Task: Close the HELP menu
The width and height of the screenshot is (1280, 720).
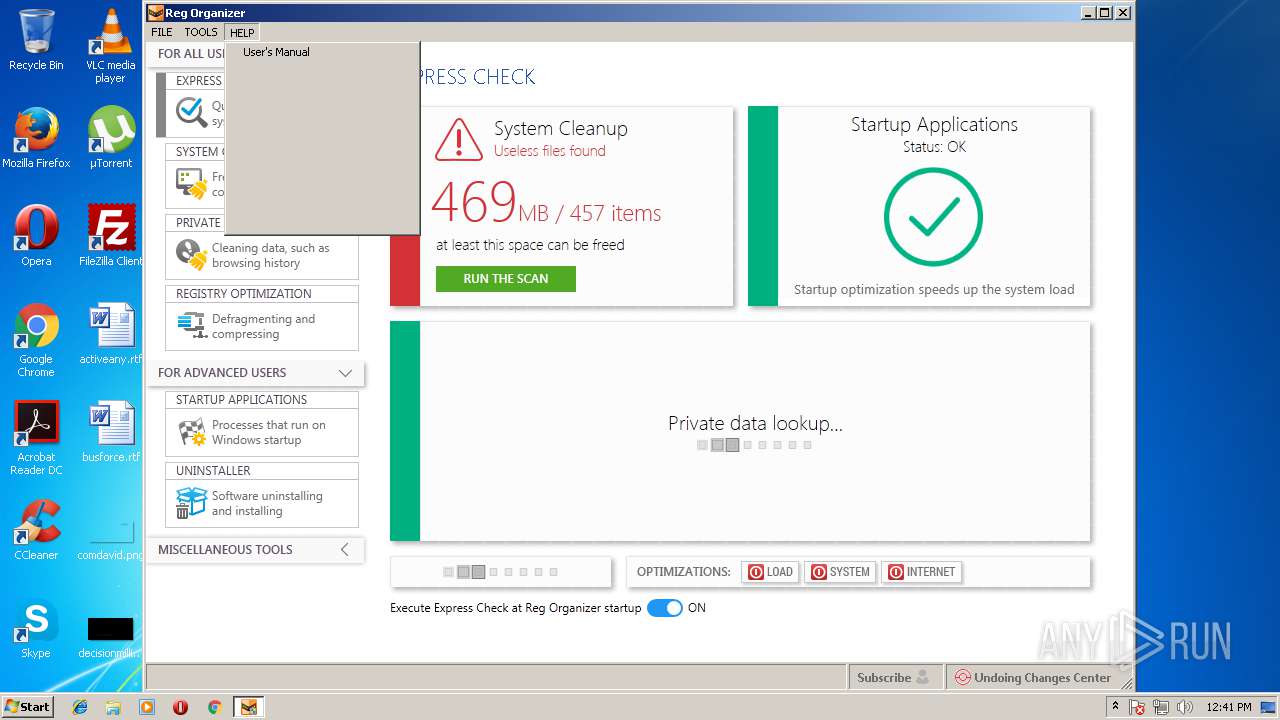Action: click(x=242, y=32)
